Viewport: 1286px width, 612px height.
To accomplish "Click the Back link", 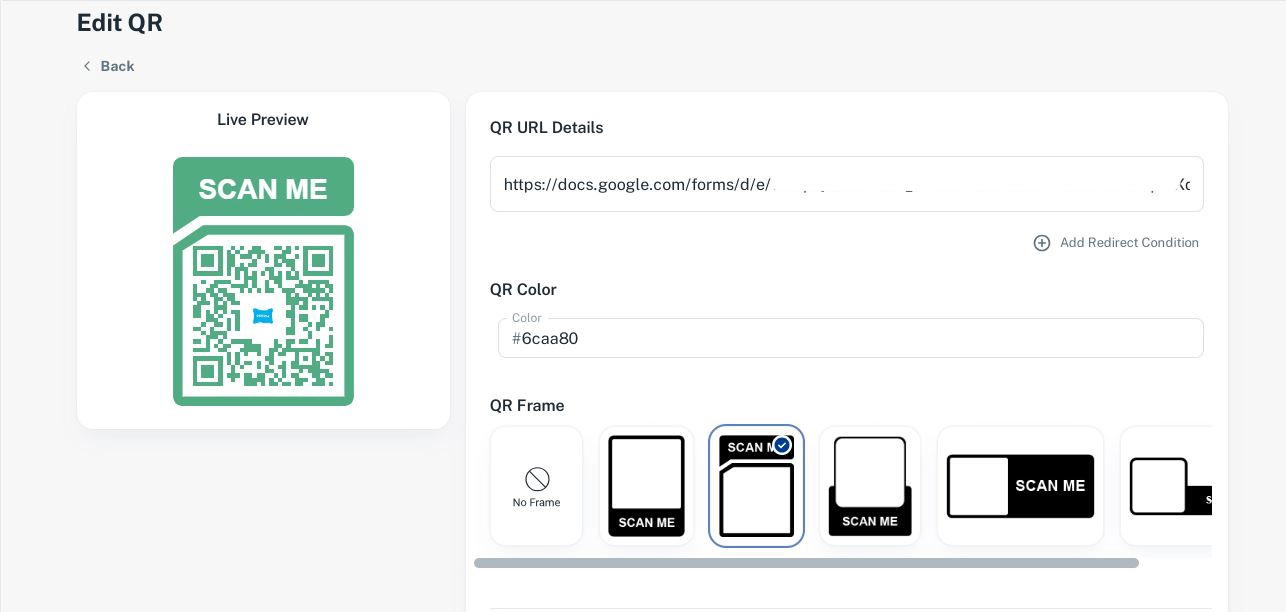I will pyautogui.click(x=117, y=66).
